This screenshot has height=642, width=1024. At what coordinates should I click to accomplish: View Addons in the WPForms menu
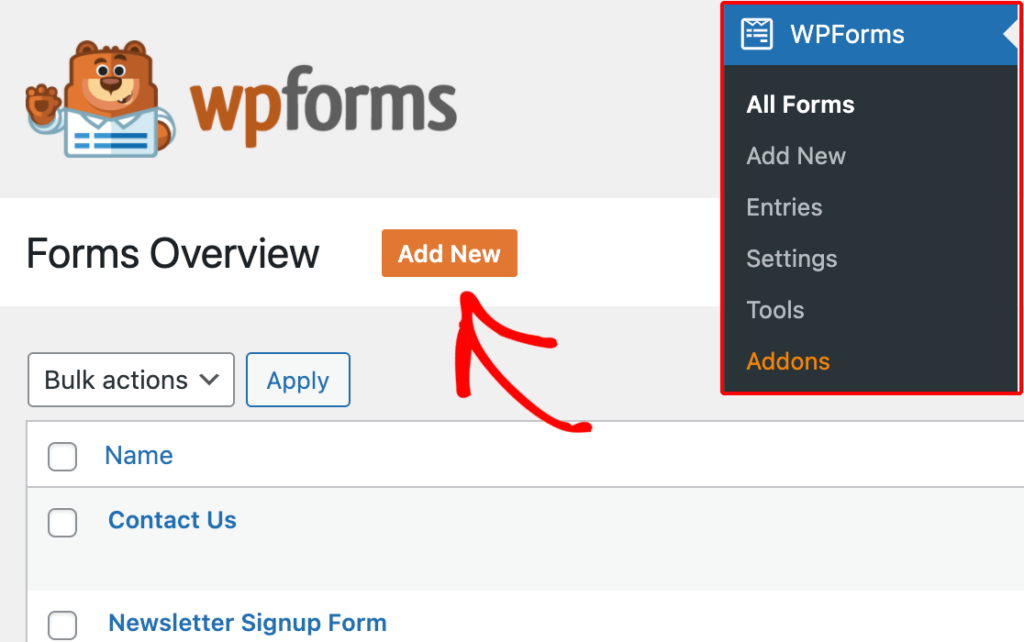coord(788,361)
